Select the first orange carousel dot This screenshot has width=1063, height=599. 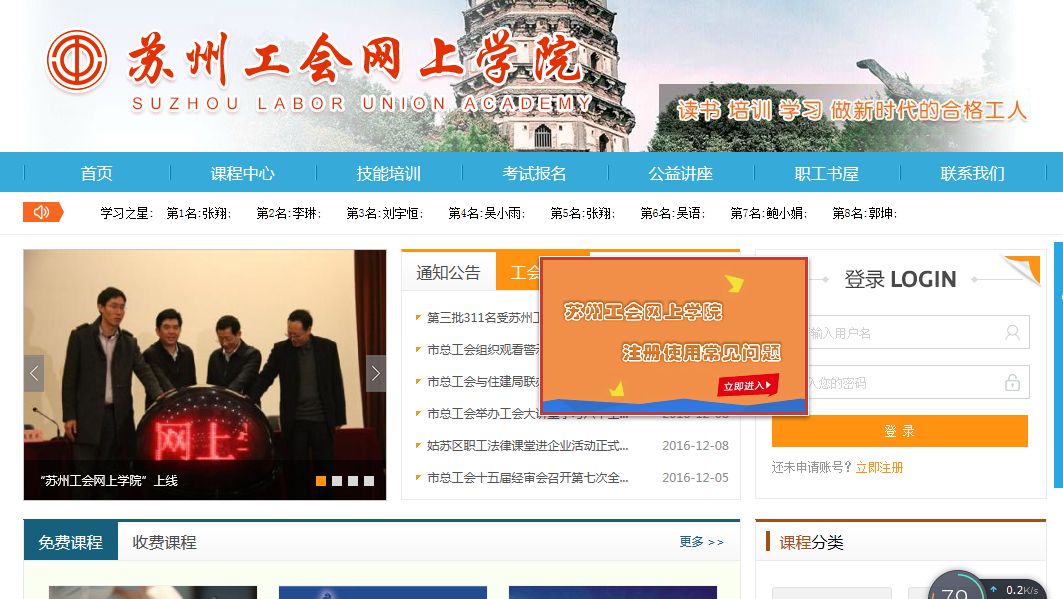pos(321,481)
